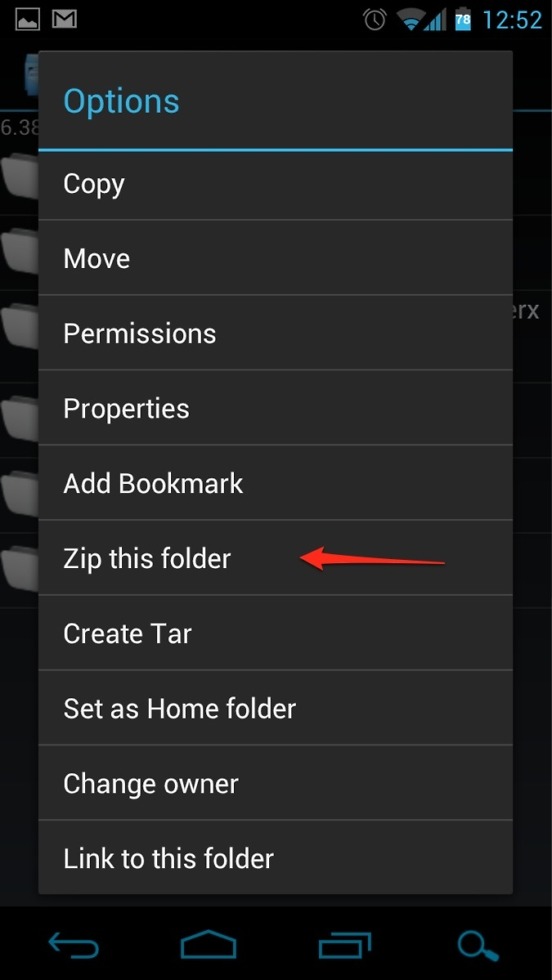Viewport: 552px width, 980px height.
Task: Tap the Android back navigation icon
Action: point(73,946)
